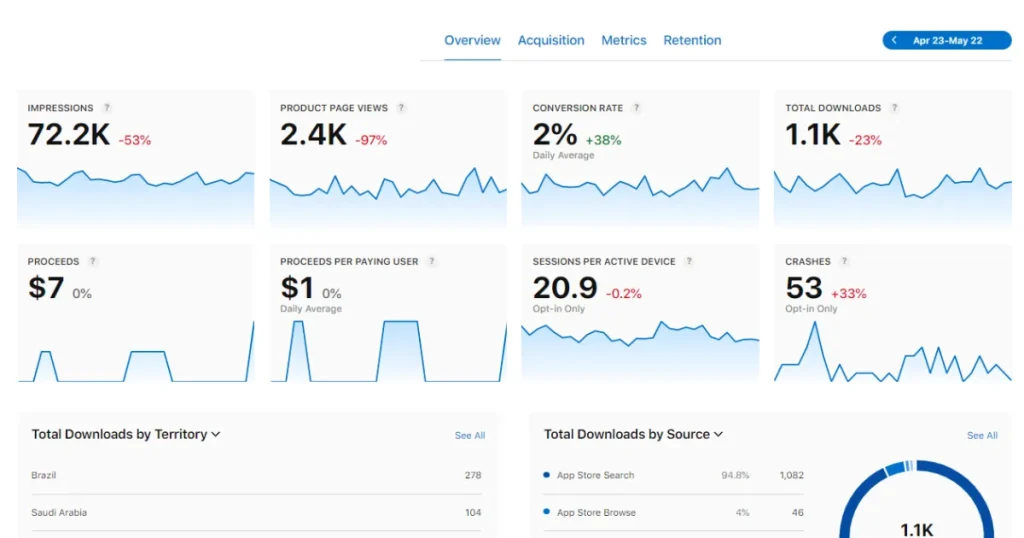
Task: Click the +38% conversion change
Action: click(x=603, y=140)
